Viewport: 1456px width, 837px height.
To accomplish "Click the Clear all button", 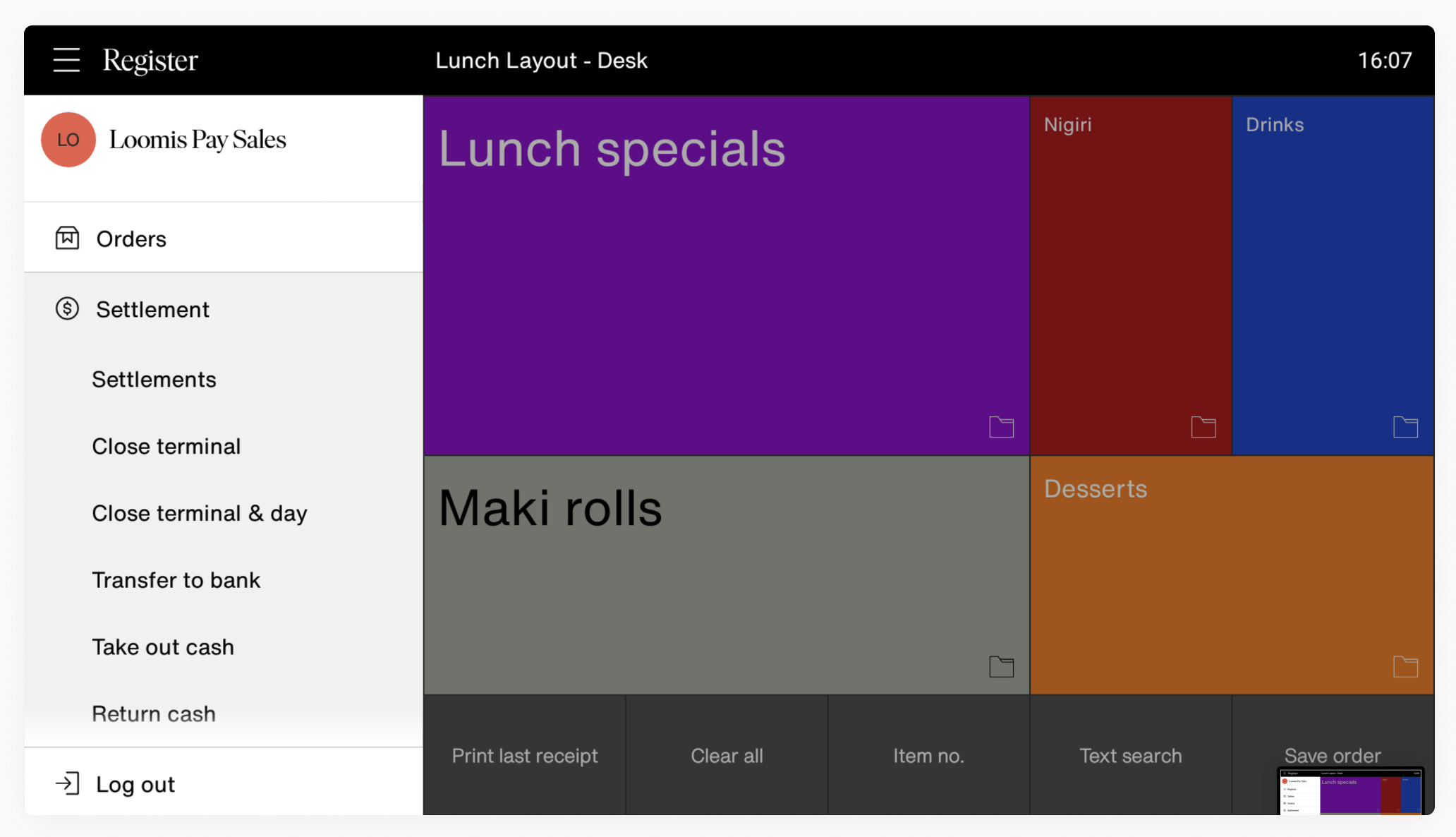I will [727, 756].
